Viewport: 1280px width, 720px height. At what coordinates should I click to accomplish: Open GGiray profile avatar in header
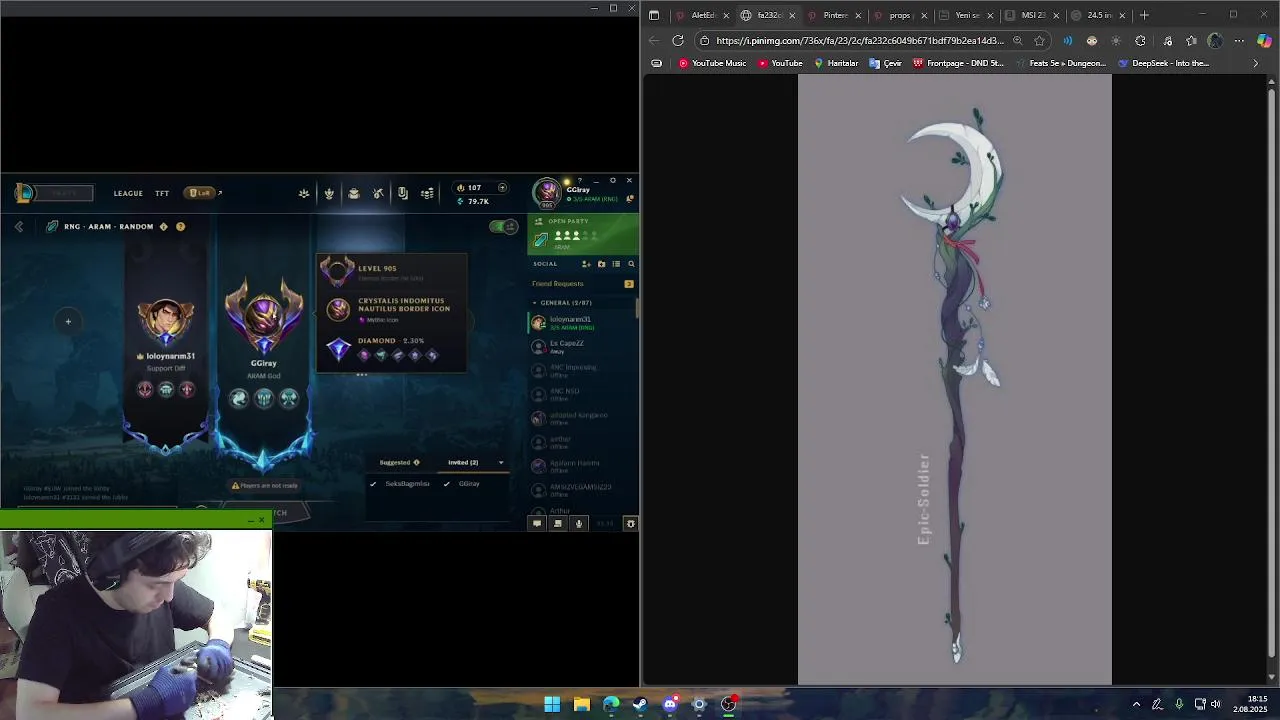click(547, 193)
